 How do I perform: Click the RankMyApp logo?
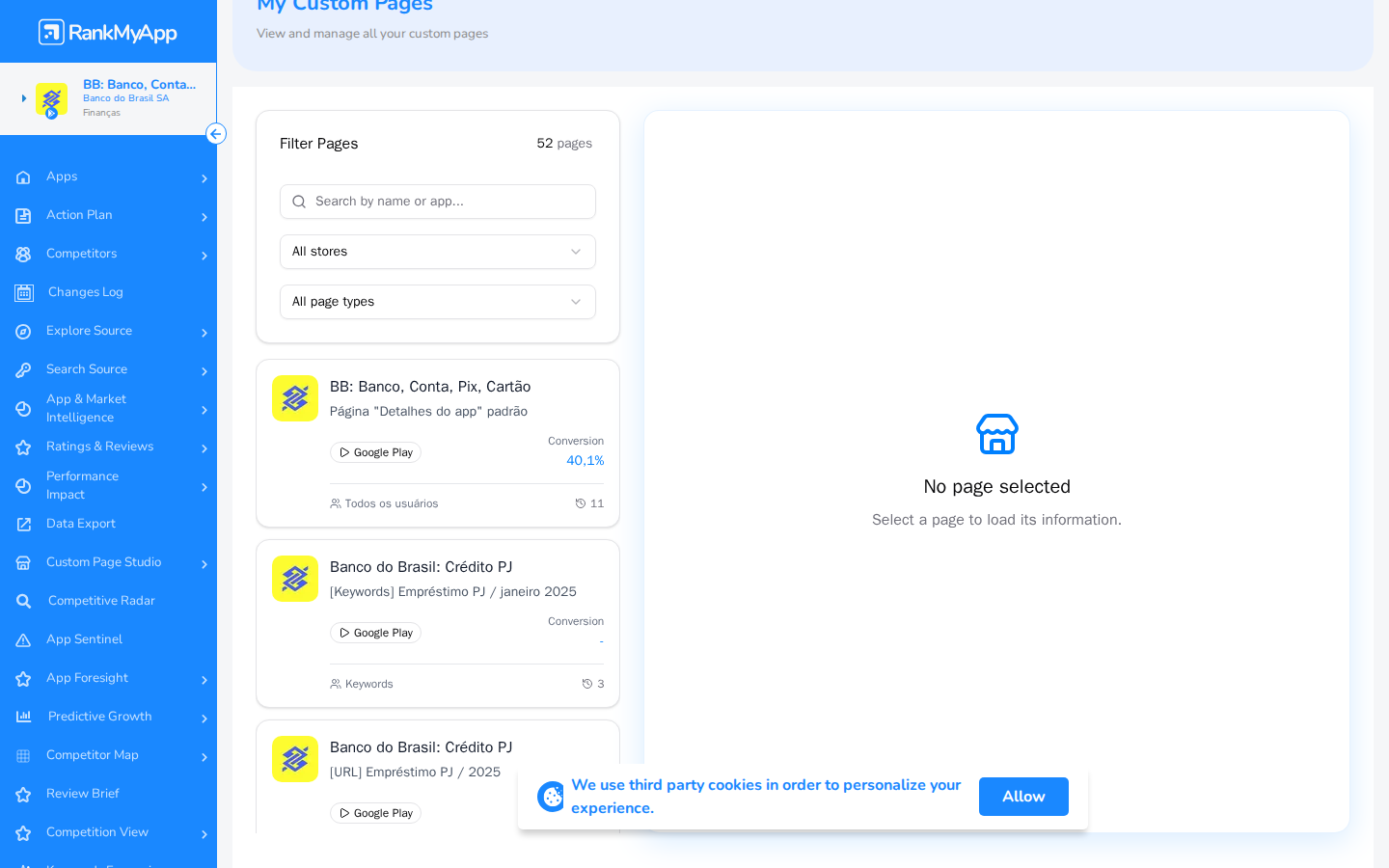pyautogui.click(x=108, y=32)
